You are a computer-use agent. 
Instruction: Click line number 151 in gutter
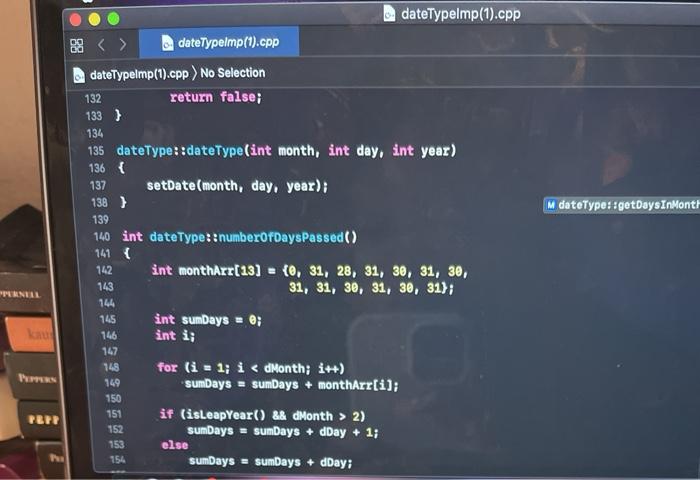point(114,414)
